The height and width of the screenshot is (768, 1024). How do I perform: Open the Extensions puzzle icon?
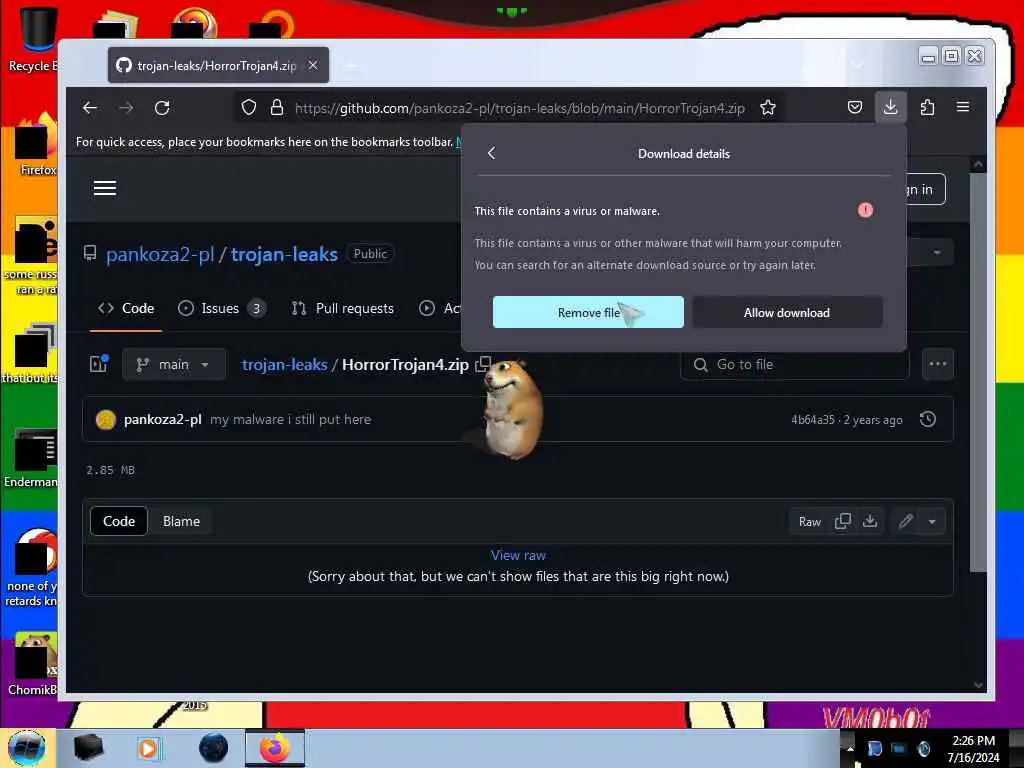pyautogui.click(x=927, y=107)
